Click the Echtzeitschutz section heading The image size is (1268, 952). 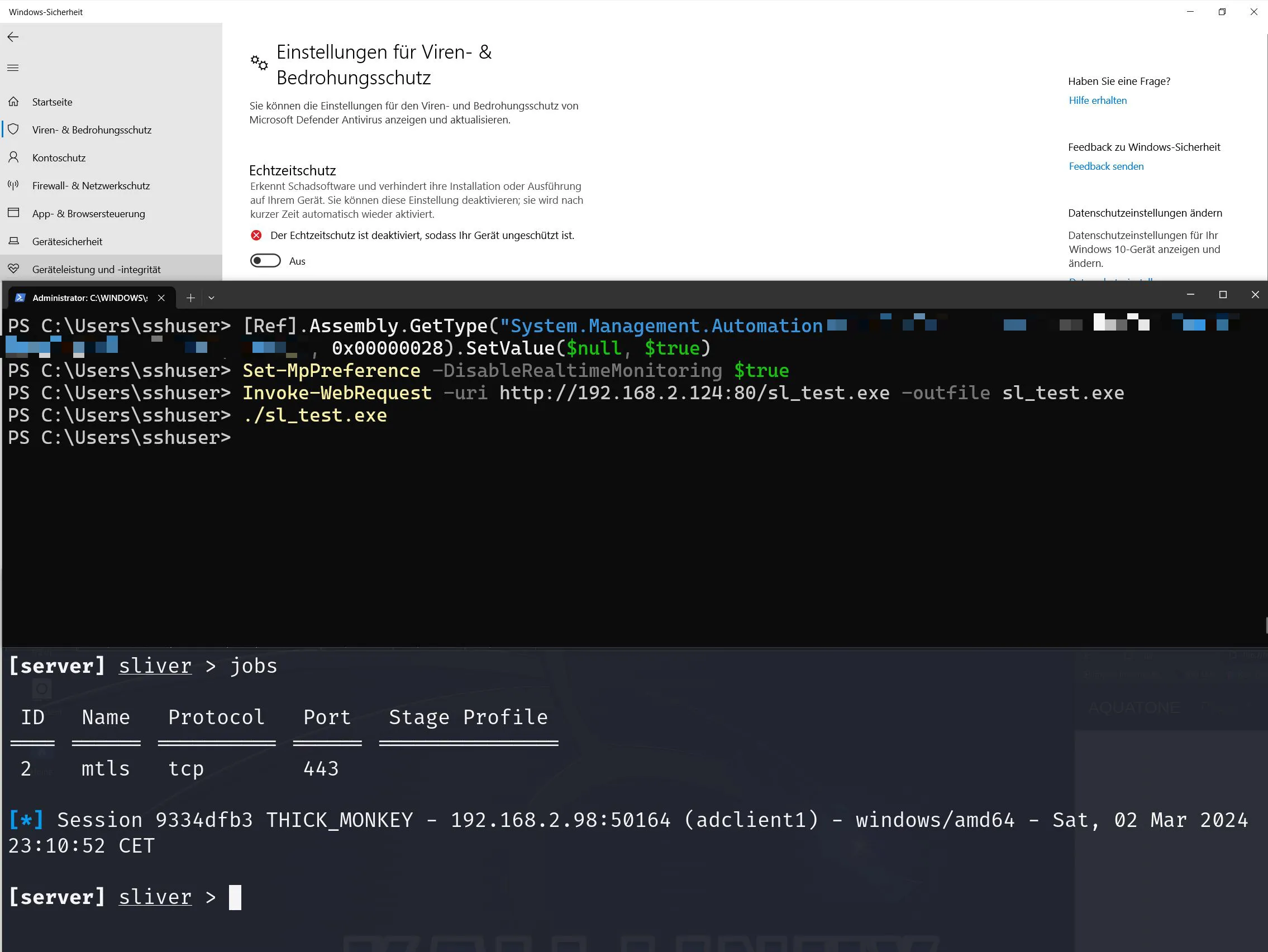click(292, 171)
